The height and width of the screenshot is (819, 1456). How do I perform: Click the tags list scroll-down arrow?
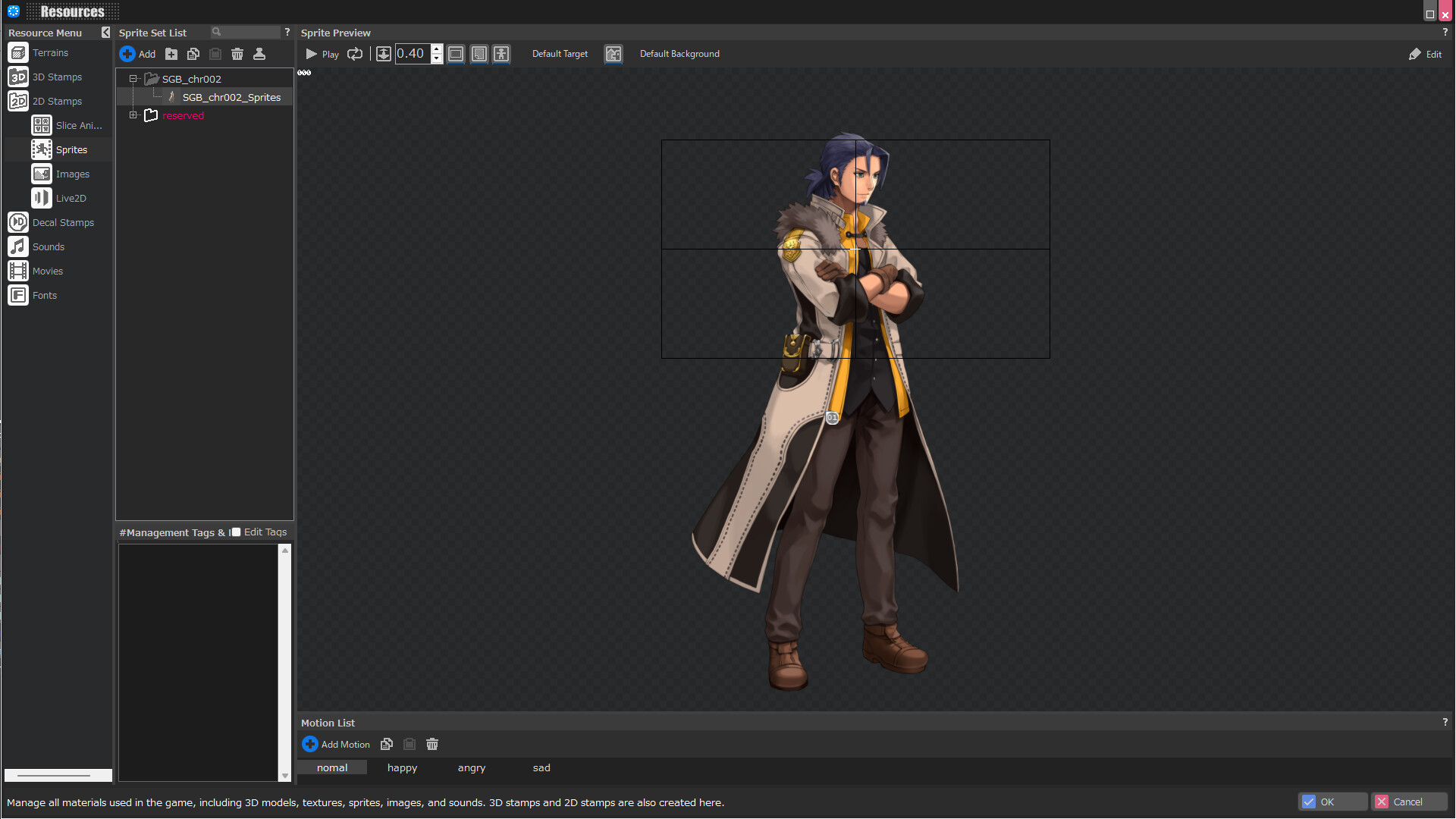(x=285, y=776)
